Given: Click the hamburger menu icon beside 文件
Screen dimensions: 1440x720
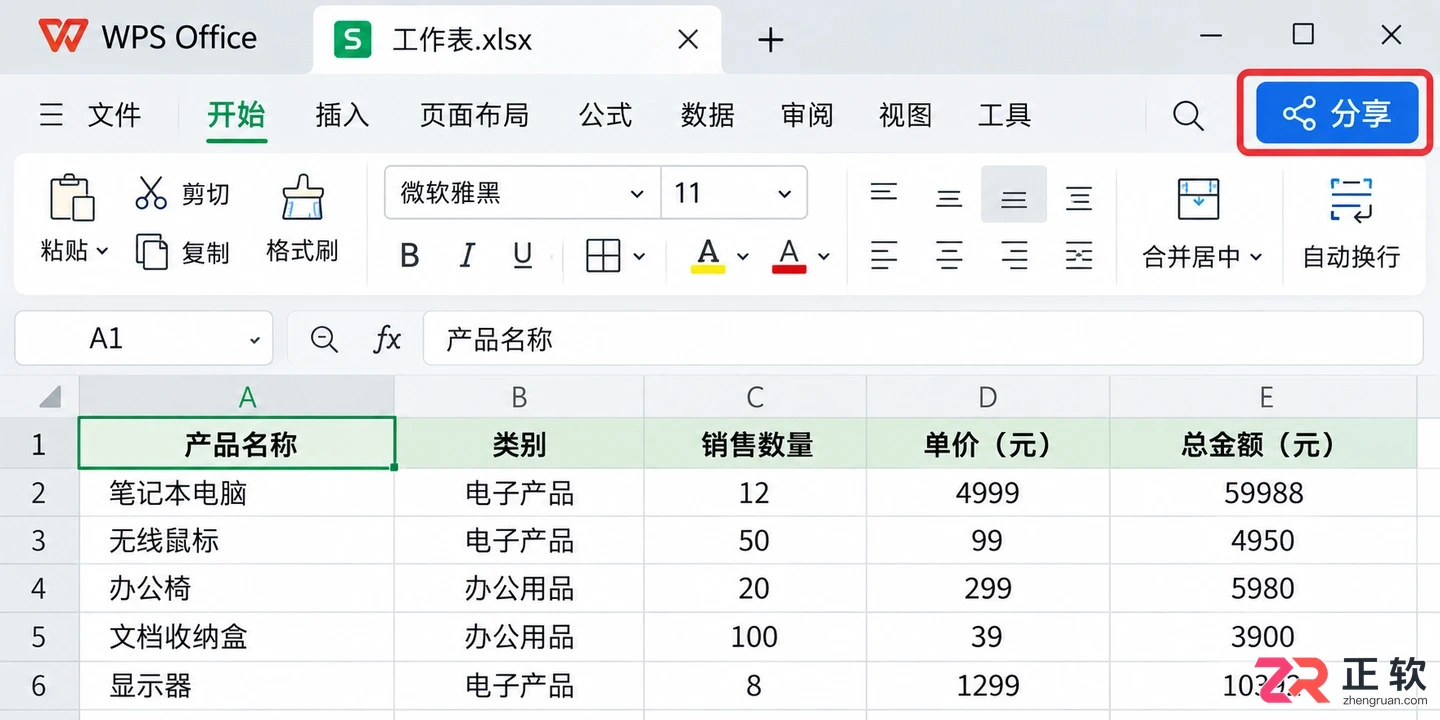Looking at the screenshot, I should coord(51,115).
